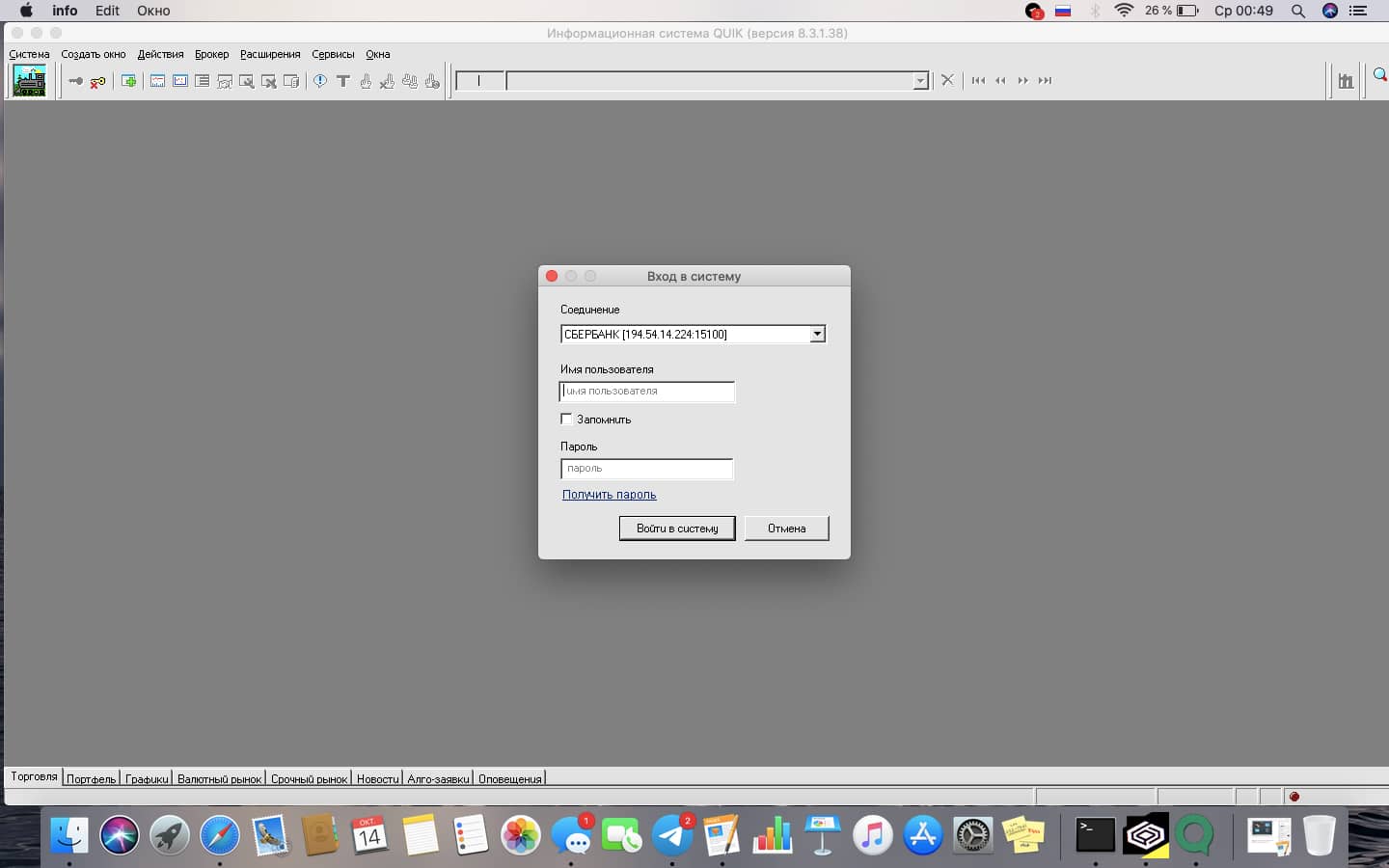Switch to the Портфель tab
1389x868 pixels.
(x=91, y=778)
